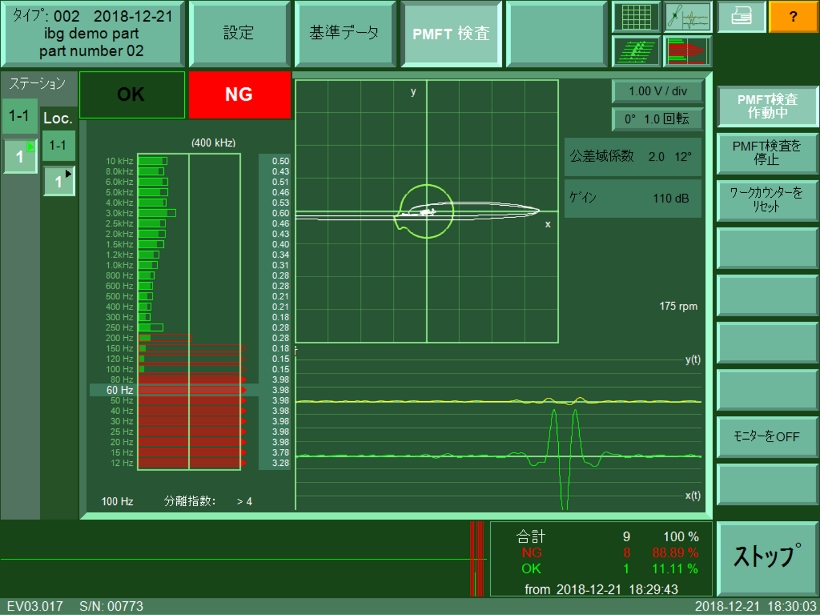820x615 pixels.
Task: Open help with the orange question mark
Action: coord(793,17)
